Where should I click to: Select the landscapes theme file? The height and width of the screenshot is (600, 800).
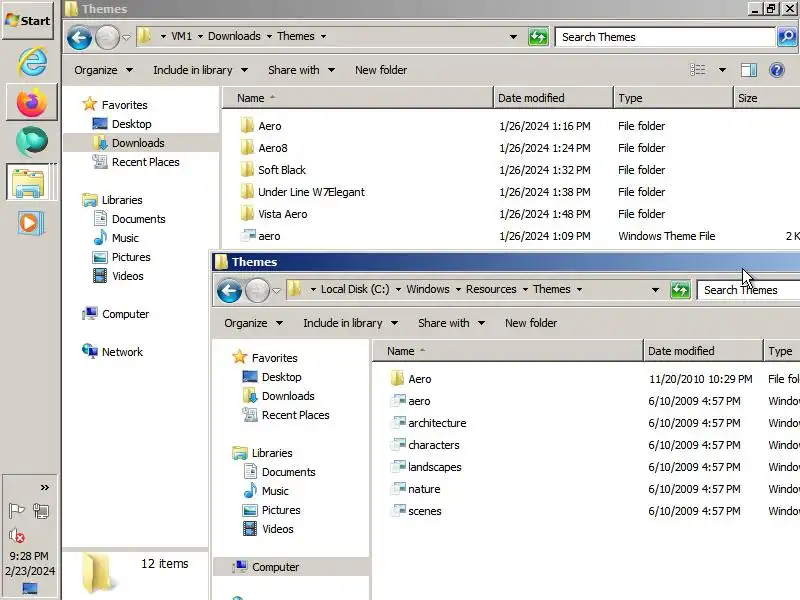(x=435, y=467)
